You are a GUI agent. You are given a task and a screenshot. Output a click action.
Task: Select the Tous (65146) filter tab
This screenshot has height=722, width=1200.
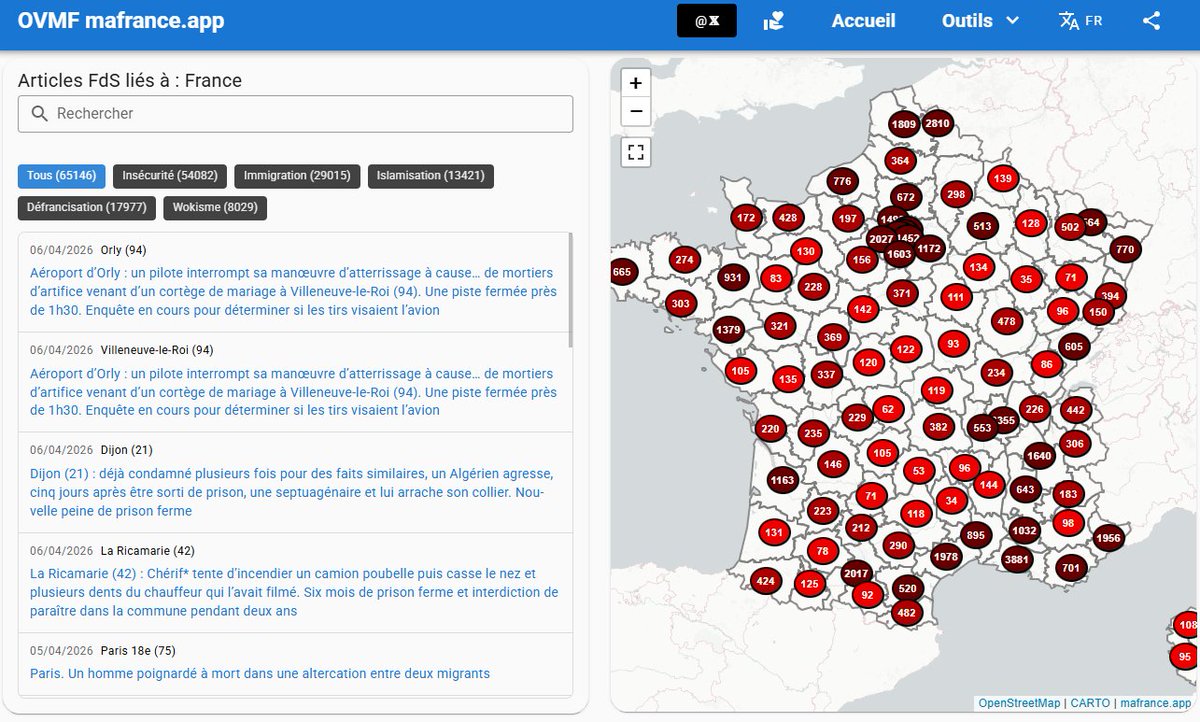61,176
